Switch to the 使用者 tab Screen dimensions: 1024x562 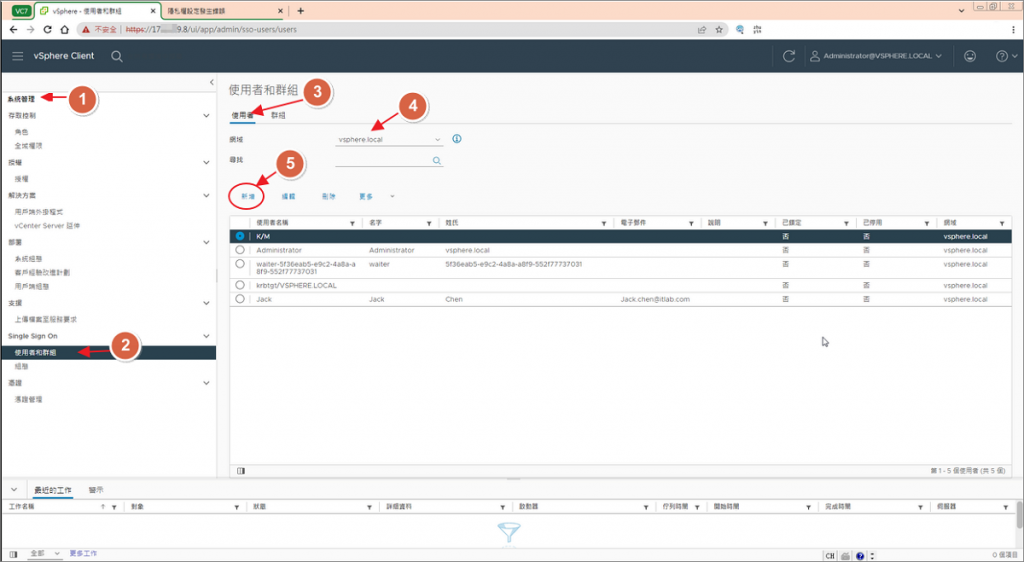coord(242,116)
